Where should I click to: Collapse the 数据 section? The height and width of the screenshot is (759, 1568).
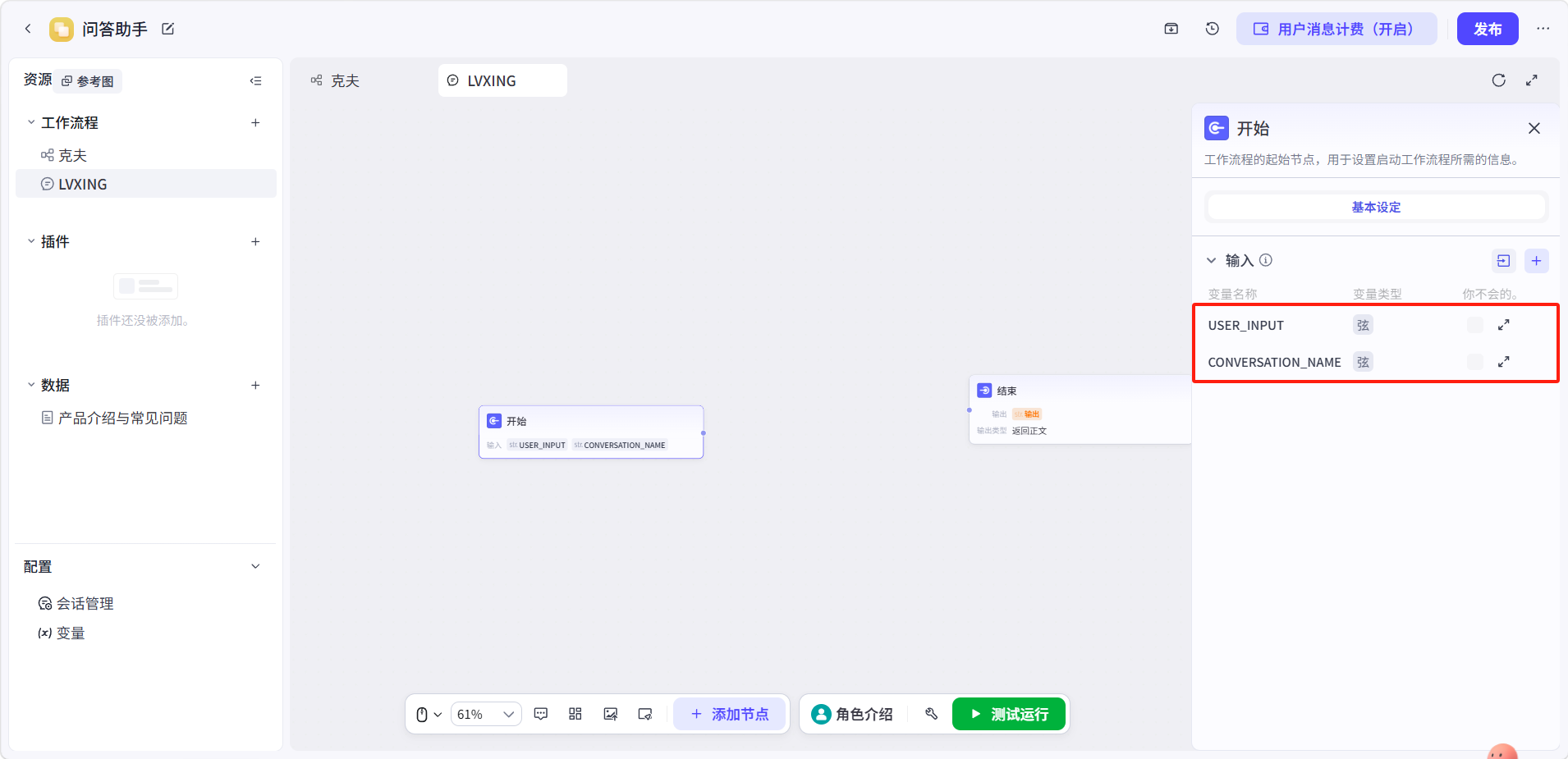(x=31, y=385)
